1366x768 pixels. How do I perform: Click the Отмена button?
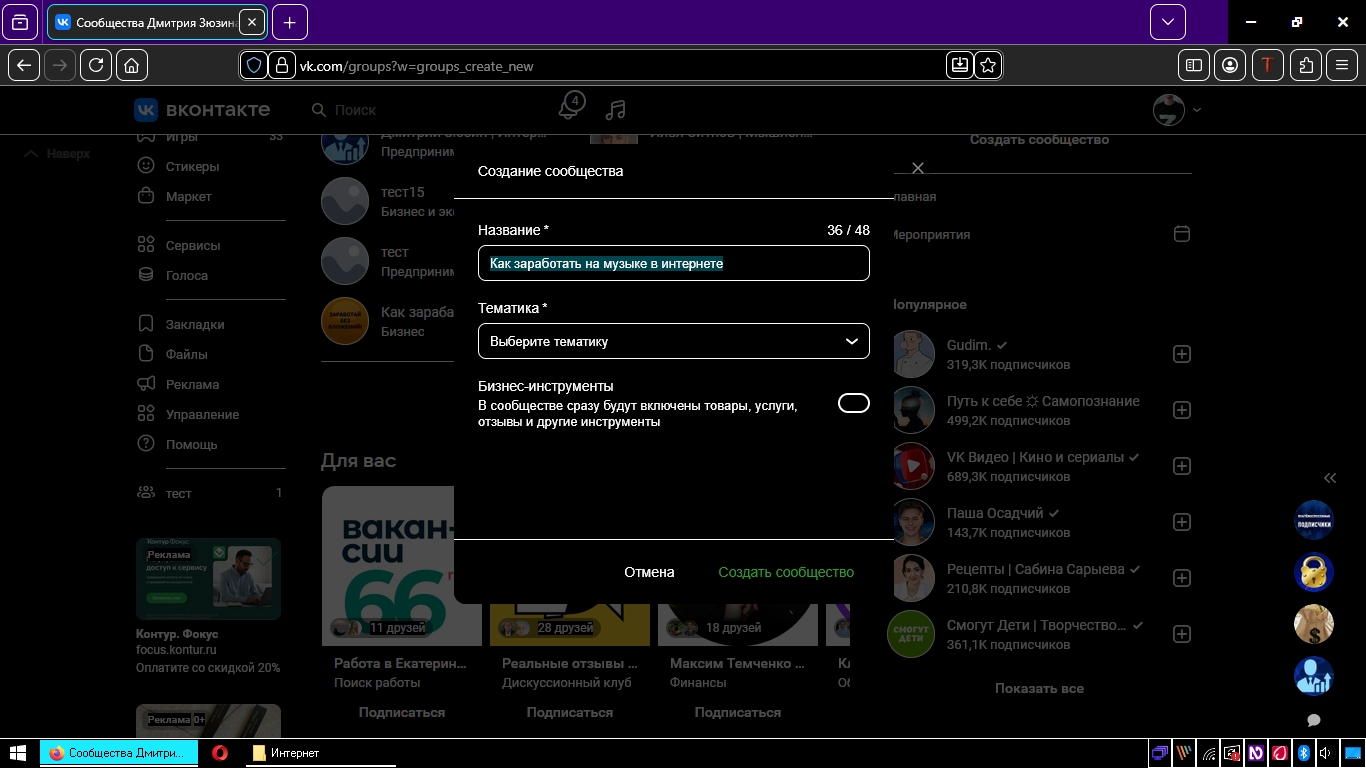649,572
